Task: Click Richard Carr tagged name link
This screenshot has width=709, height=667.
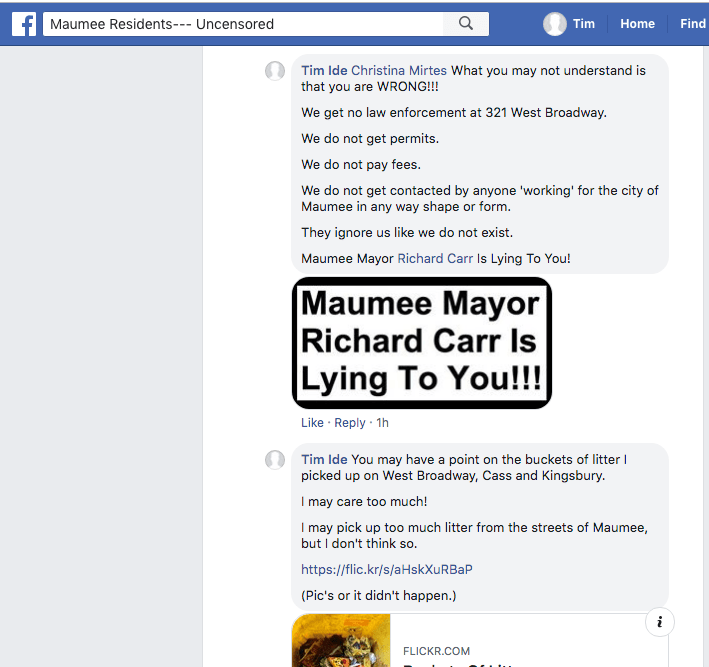Action: click(435, 258)
